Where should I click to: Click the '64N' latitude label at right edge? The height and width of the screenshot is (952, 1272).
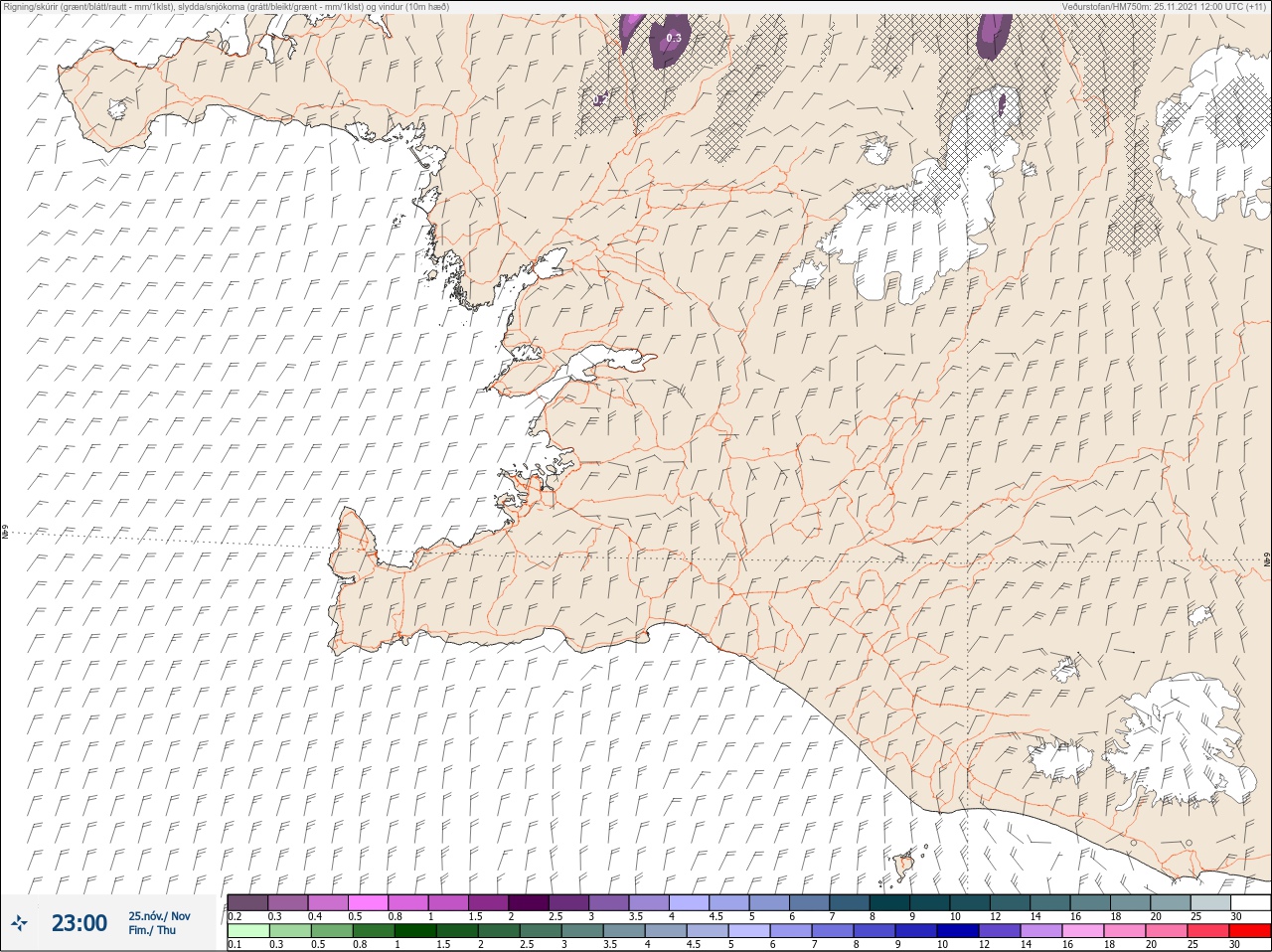point(1266,561)
